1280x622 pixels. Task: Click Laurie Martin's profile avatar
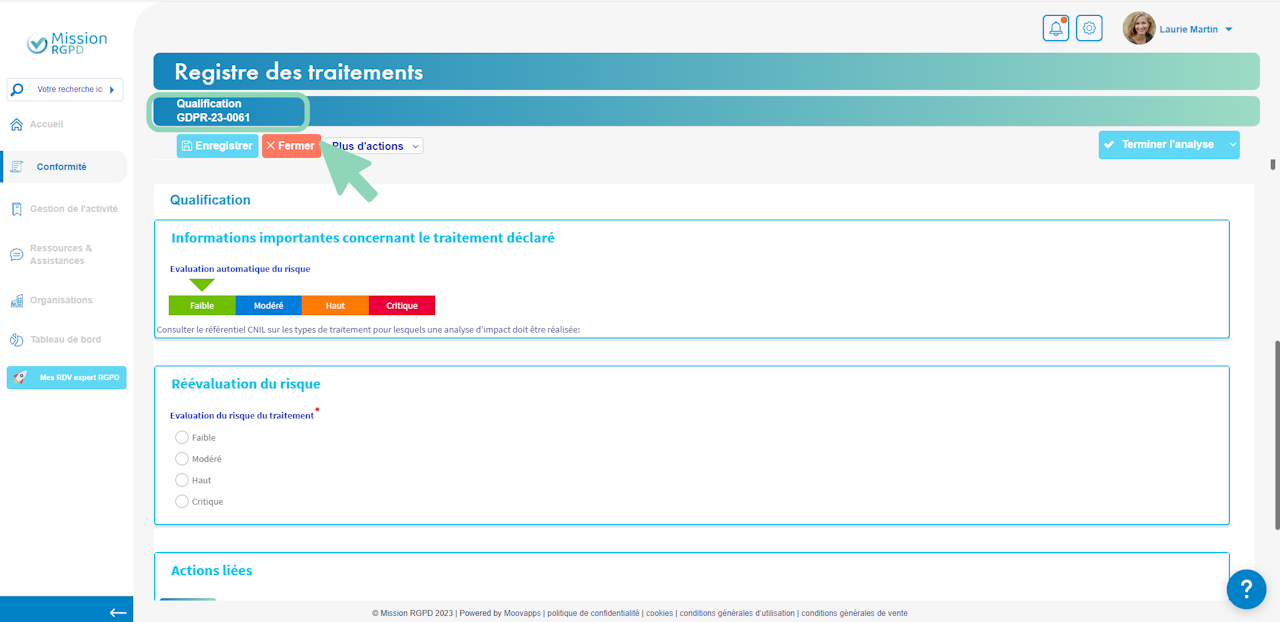(x=1139, y=28)
